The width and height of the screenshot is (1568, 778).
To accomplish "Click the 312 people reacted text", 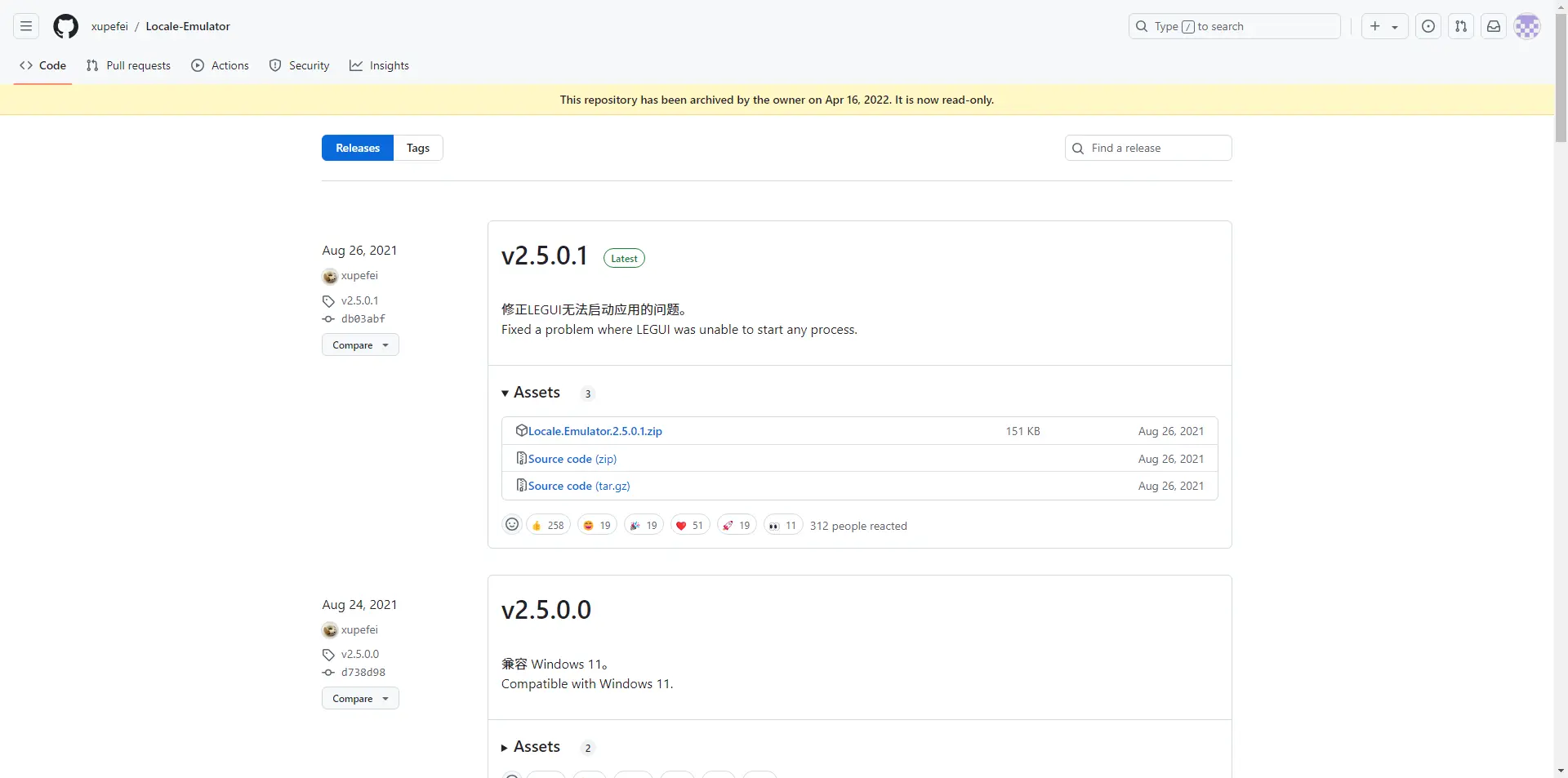I will tap(858, 526).
